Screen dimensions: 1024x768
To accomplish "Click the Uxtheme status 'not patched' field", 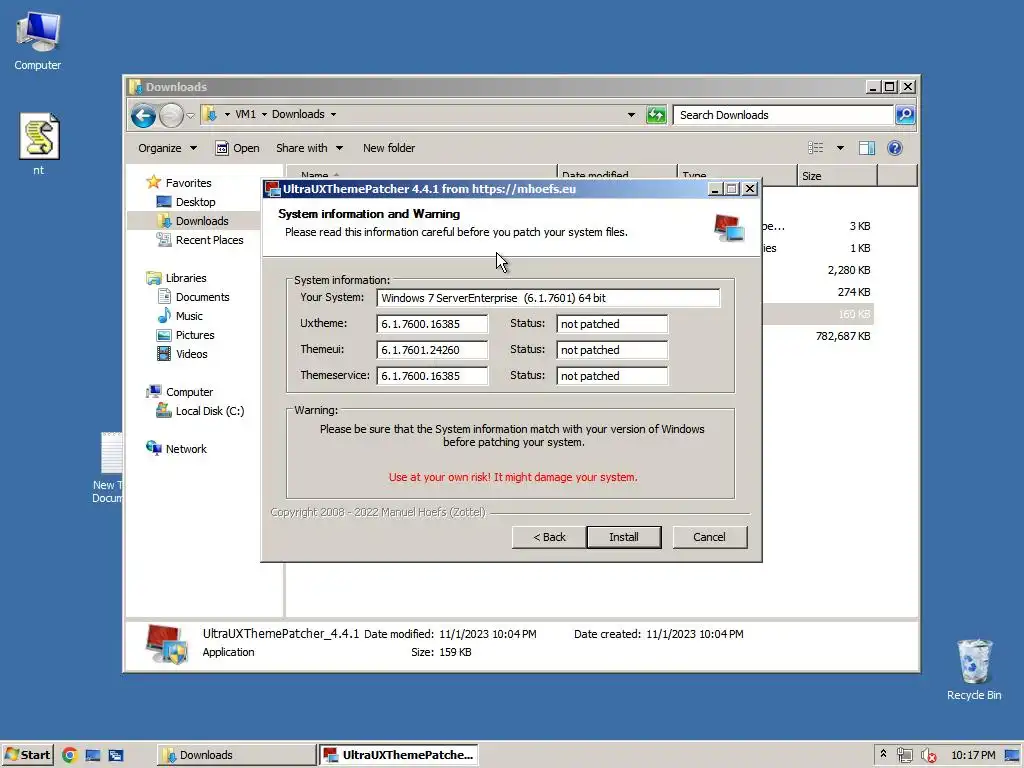I will (612, 324).
